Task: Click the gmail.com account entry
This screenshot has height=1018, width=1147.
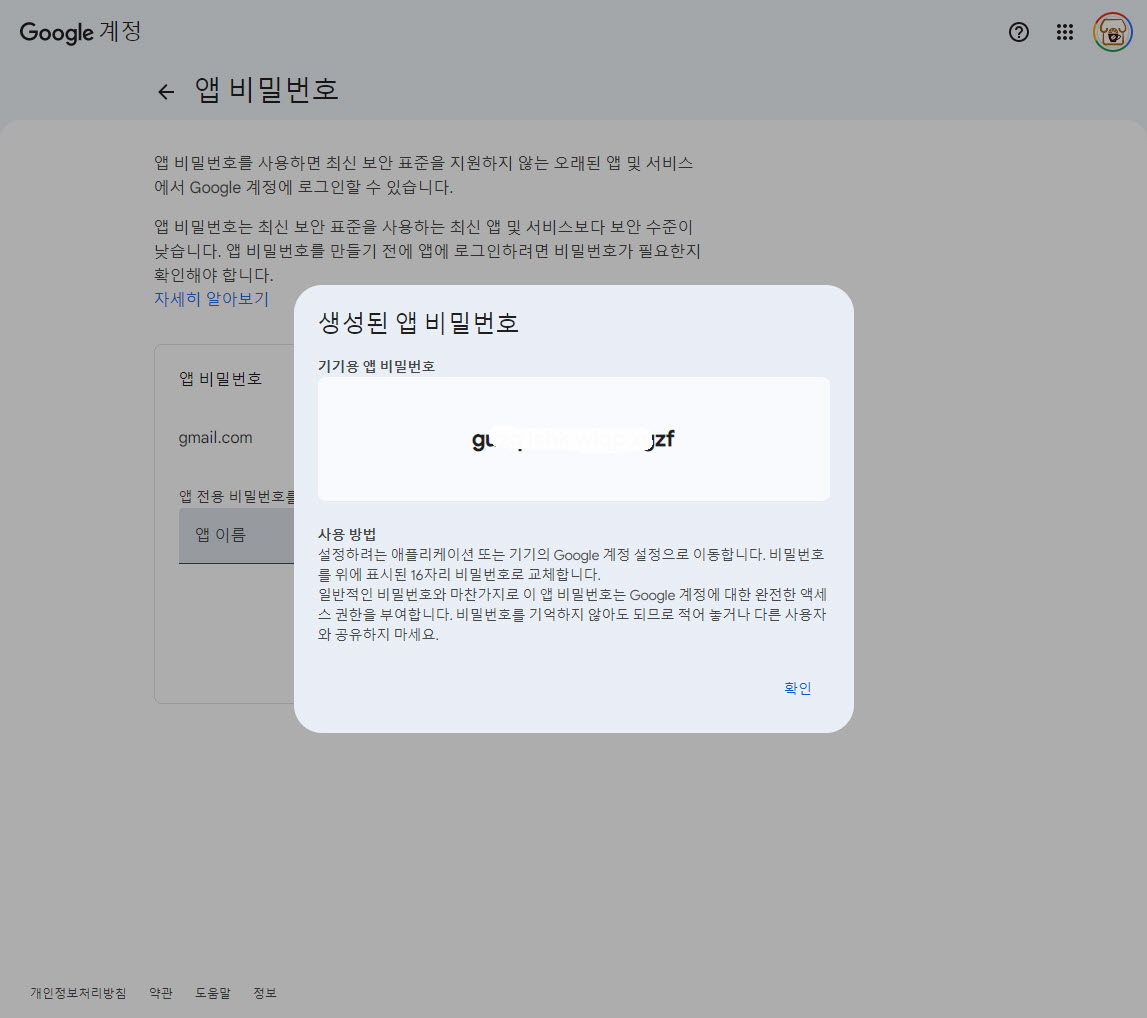Action: 215,437
